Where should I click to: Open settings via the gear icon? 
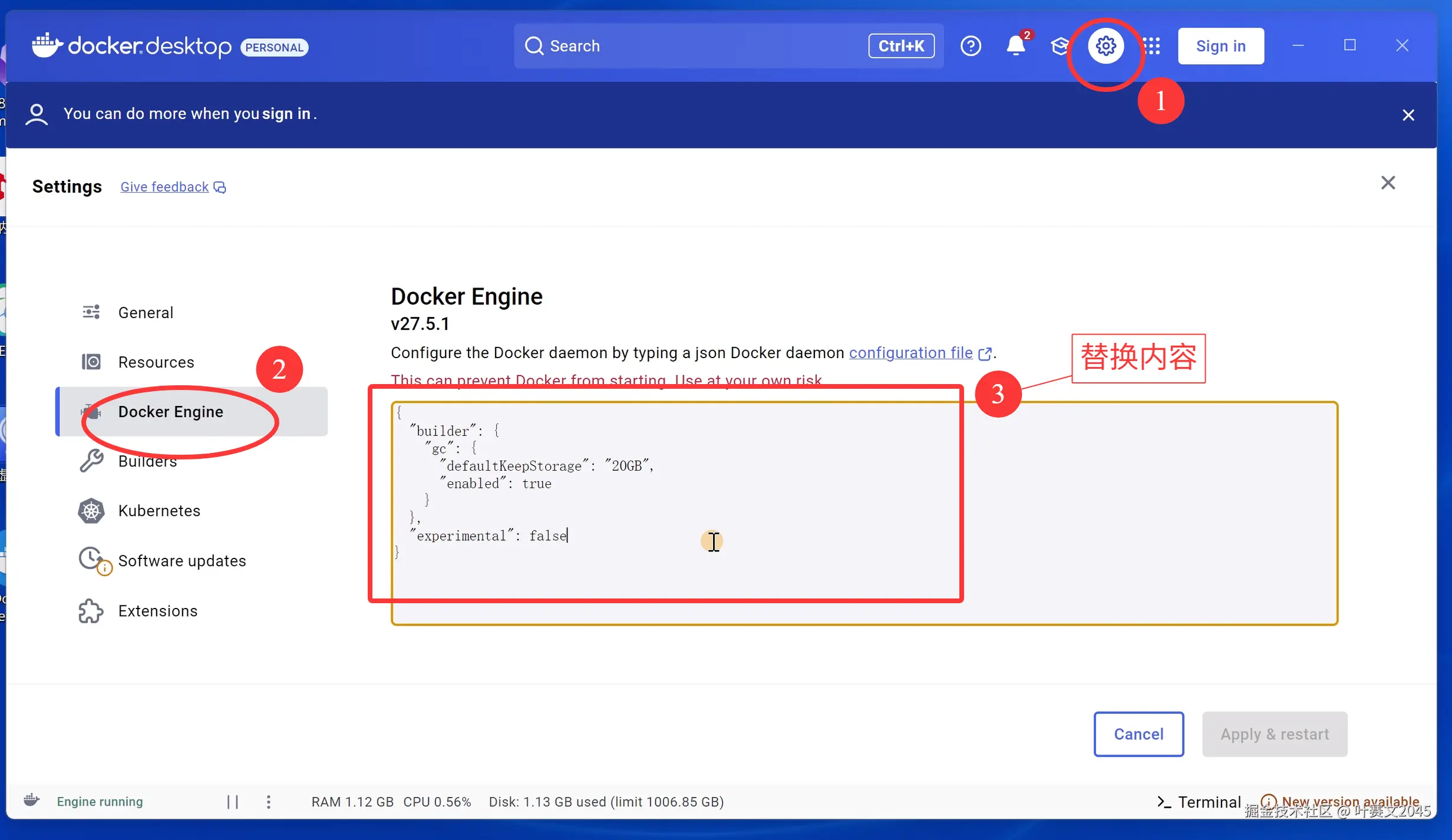coord(1105,46)
